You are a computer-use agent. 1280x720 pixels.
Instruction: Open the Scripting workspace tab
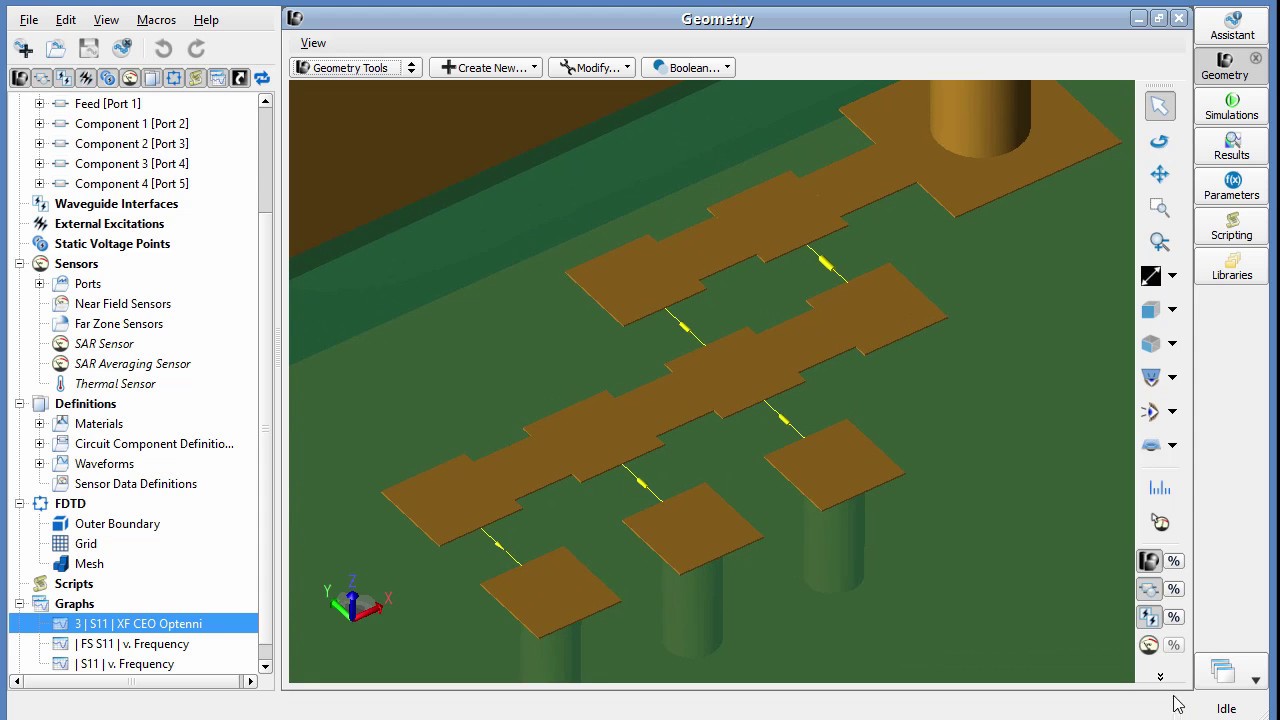tap(1232, 226)
